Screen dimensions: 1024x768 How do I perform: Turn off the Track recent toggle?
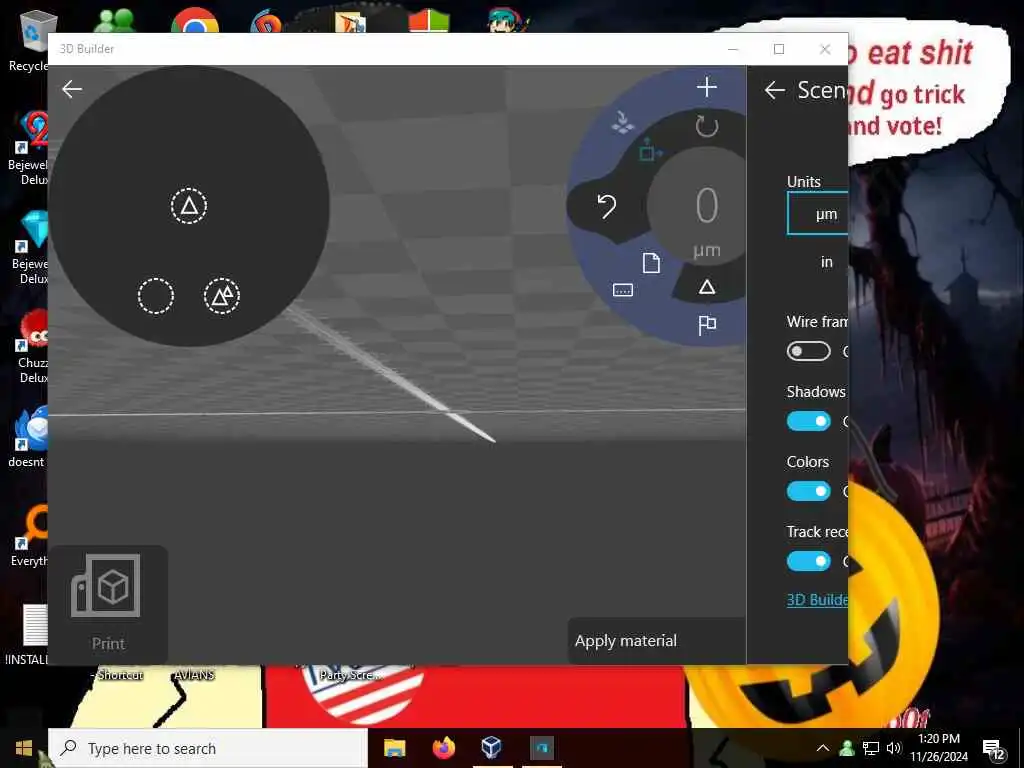(x=808, y=561)
